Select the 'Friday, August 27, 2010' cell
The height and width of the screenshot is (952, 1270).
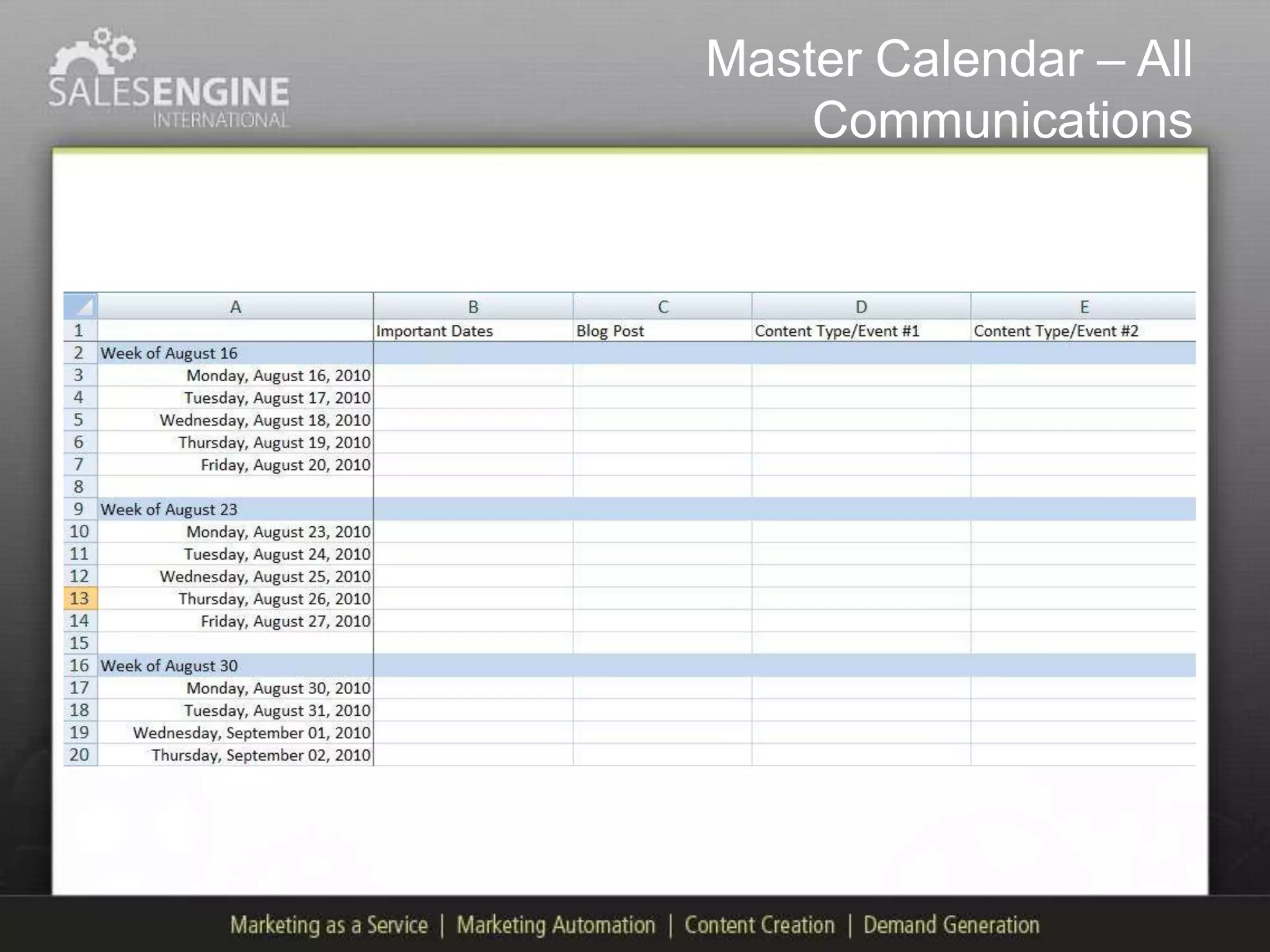(236, 620)
